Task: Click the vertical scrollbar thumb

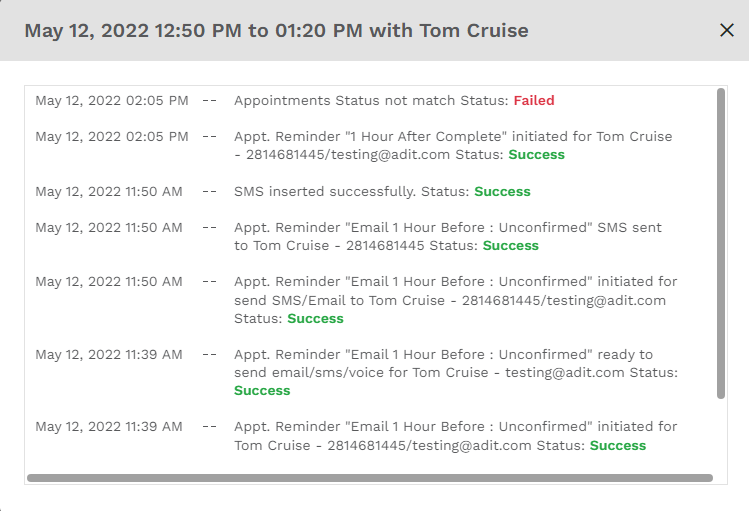Action: pyautogui.click(x=721, y=243)
